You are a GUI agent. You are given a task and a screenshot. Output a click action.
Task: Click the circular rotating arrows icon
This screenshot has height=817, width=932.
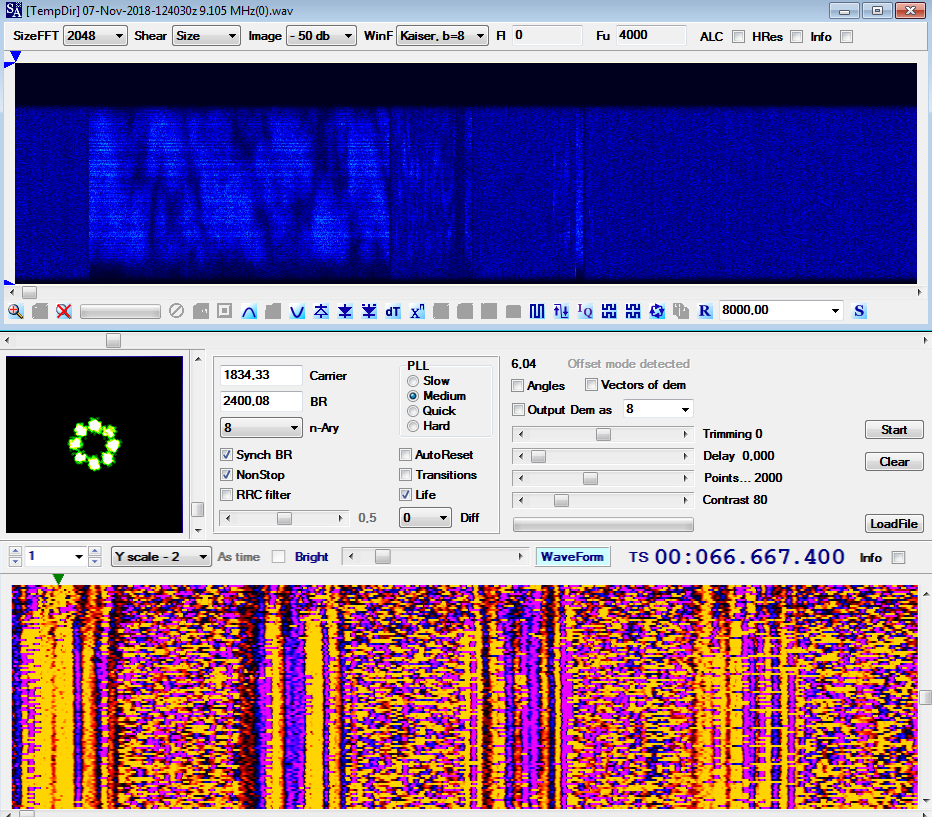point(657,311)
